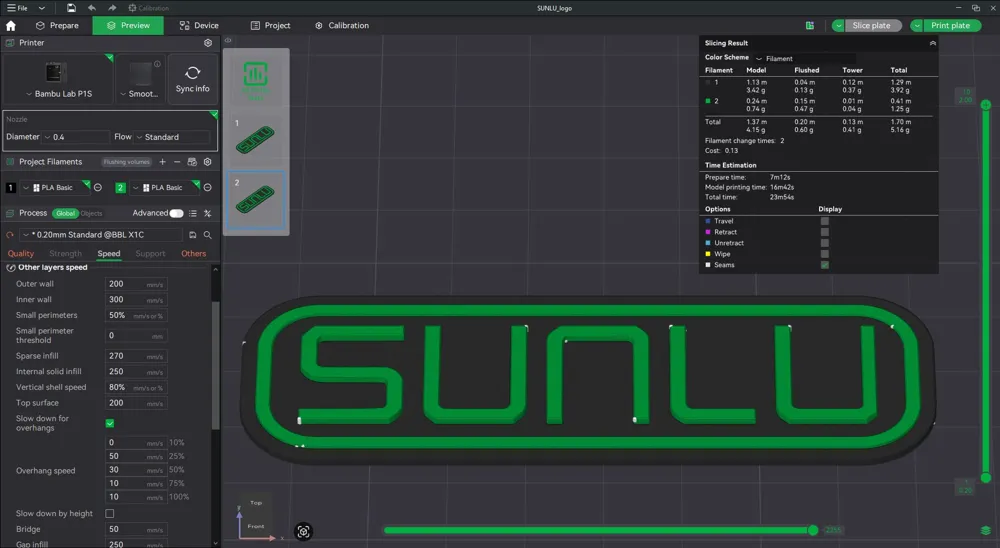Toggle Unretract display checkbox
This screenshot has width=1000, height=548.
click(x=825, y=242)
